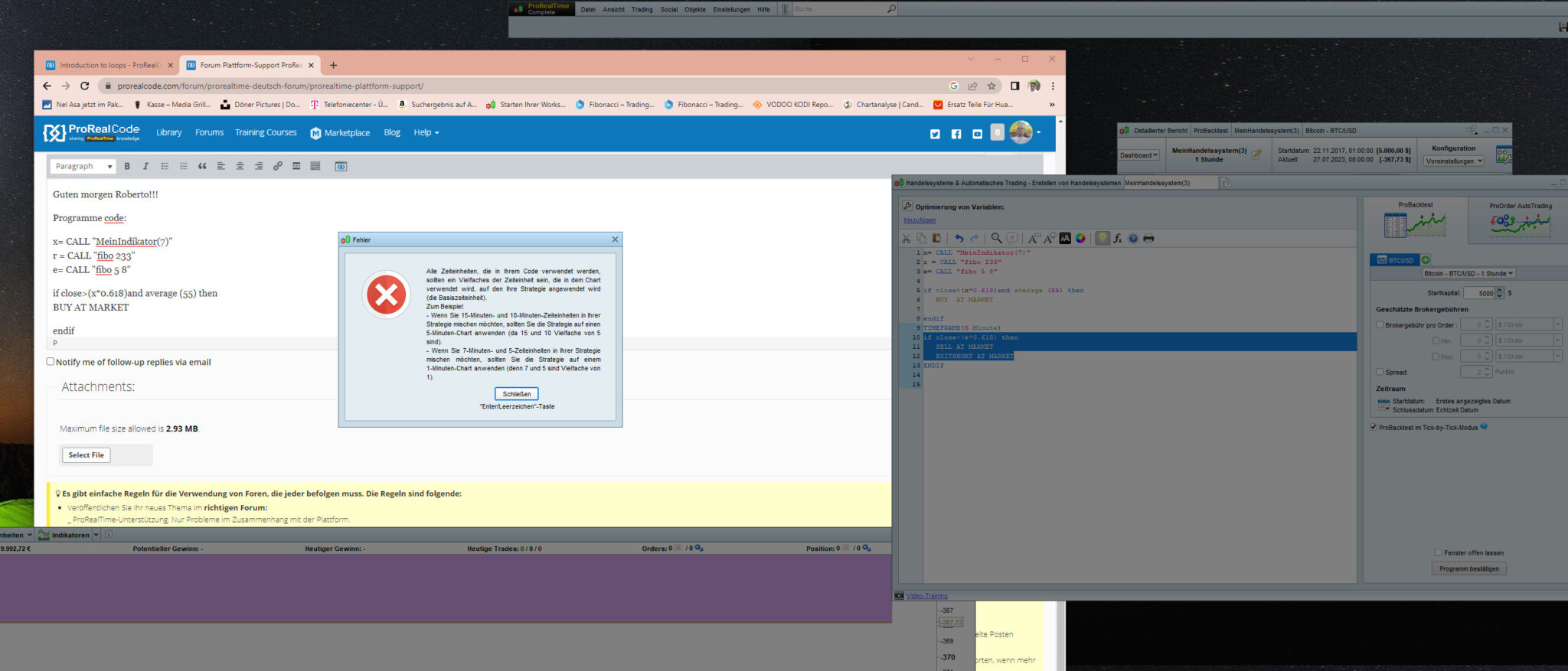Toggle ProBacktest im Tick-by-Tick-Modus checkbox
Screen dimensions: 1568x671
pyautogui.click(x=1374, y=427)
